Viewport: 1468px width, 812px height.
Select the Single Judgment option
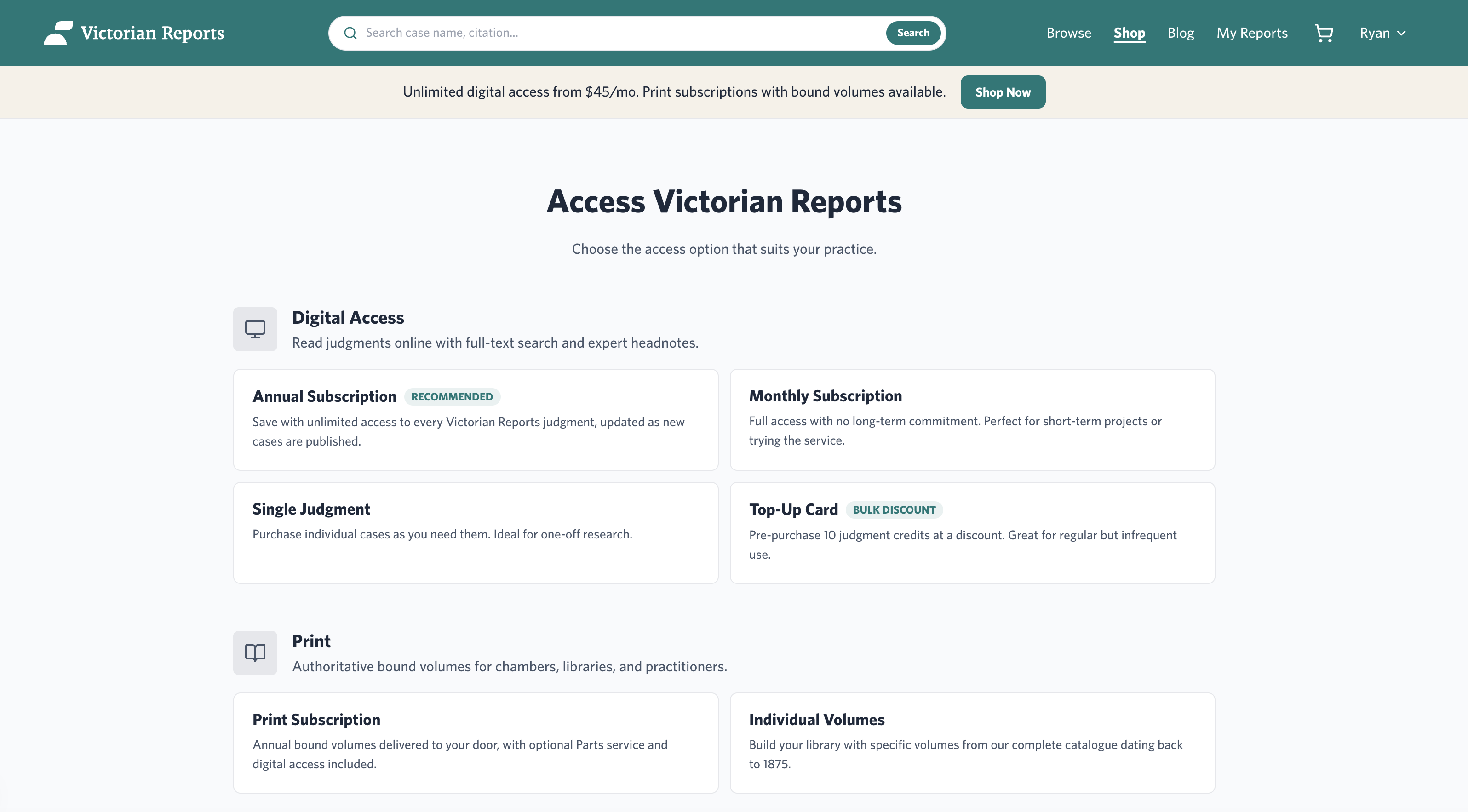[x=475, y=532]
